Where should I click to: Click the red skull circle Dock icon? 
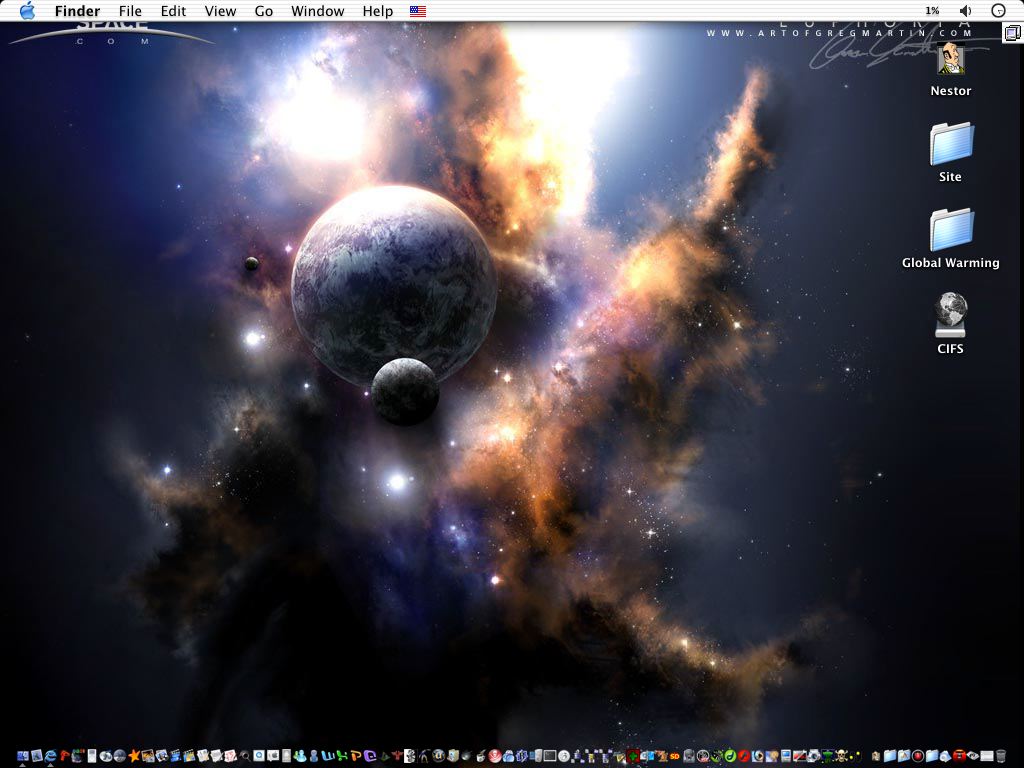pos(494,756)
